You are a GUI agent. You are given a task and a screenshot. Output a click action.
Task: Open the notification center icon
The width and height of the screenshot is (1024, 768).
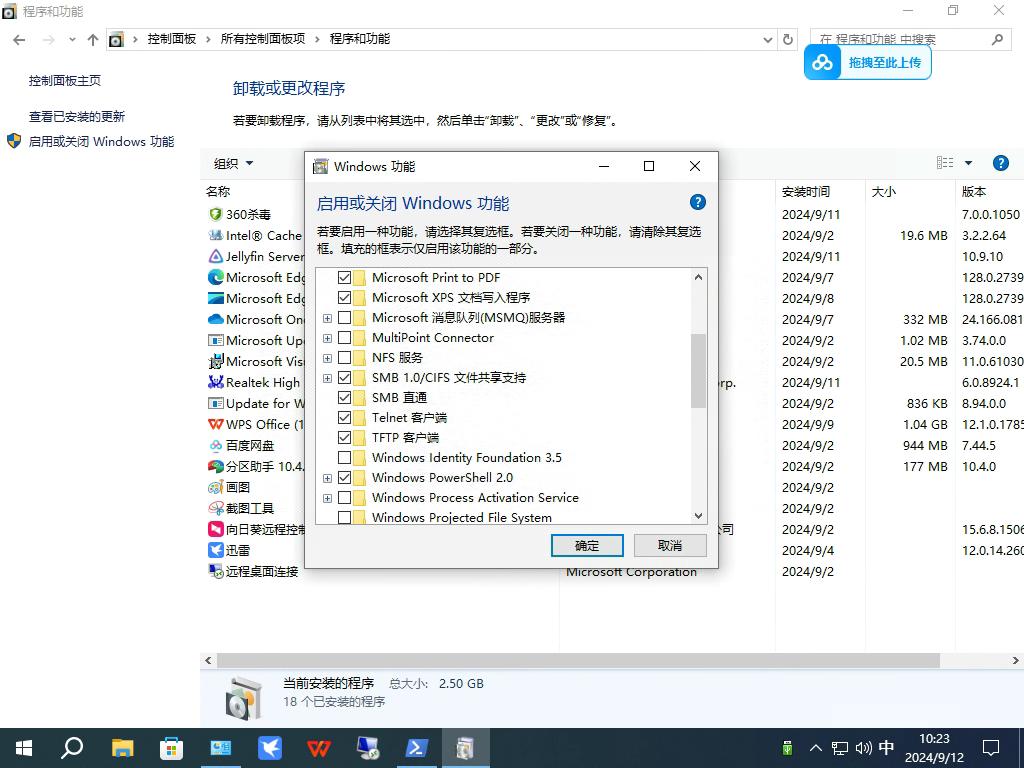[991, 748]
